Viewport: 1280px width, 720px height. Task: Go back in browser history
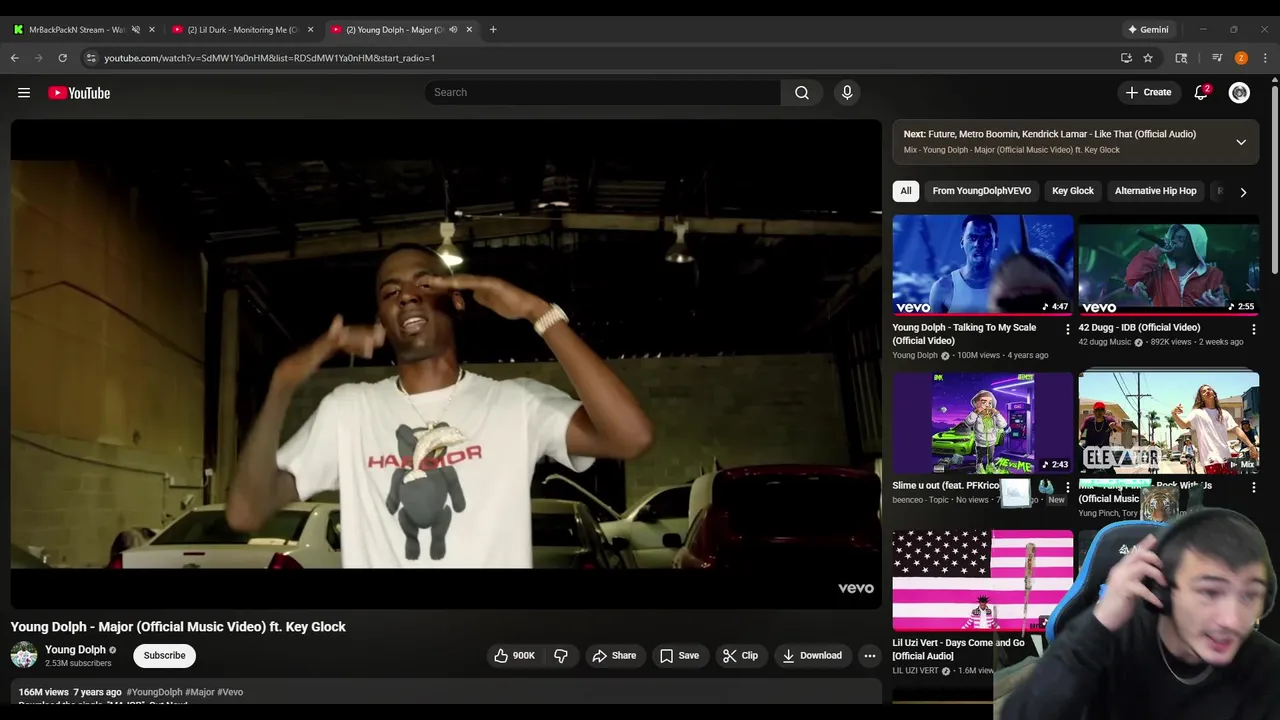15,58
